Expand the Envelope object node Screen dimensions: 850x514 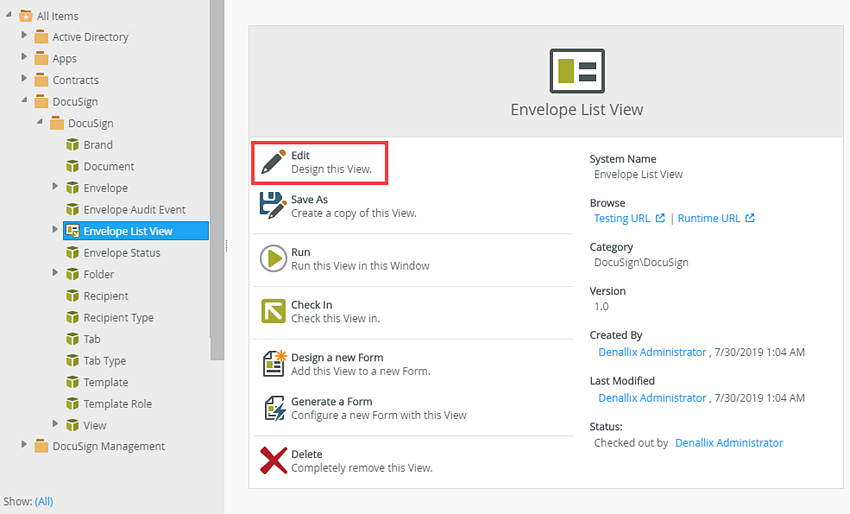coord(56,187)
